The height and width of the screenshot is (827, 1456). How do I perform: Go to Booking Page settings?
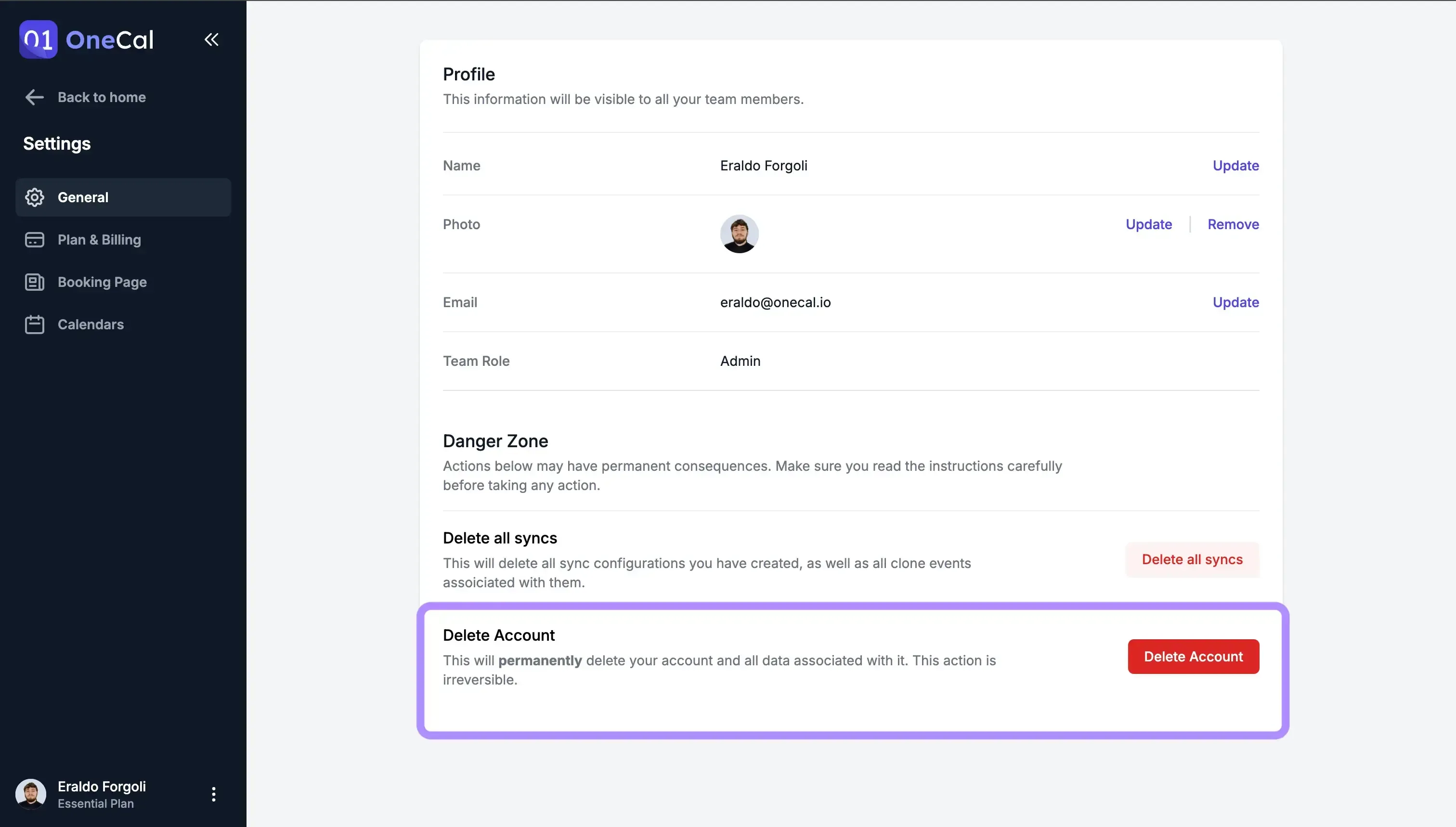point(102,282)
